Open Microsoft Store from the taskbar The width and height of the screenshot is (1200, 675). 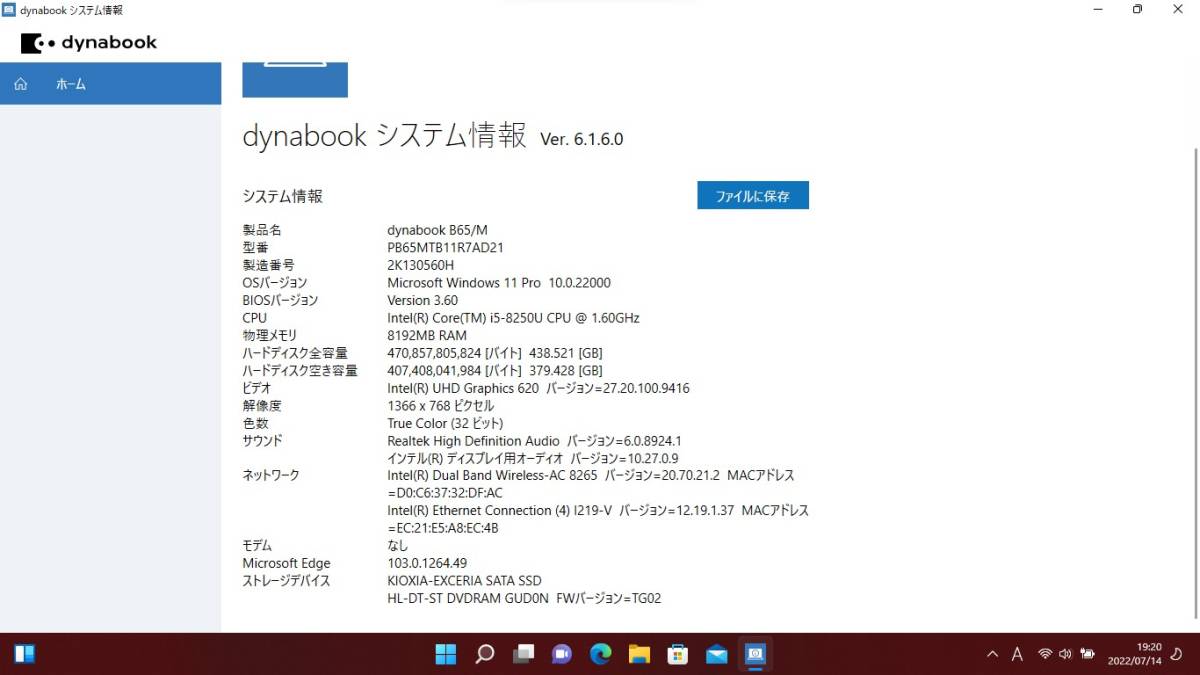click(x=678, y=655)
